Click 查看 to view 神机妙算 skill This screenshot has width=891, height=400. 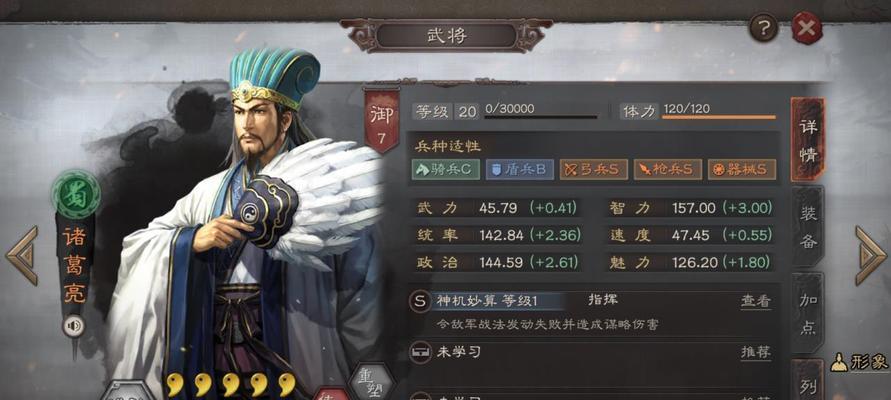point(756,301)
